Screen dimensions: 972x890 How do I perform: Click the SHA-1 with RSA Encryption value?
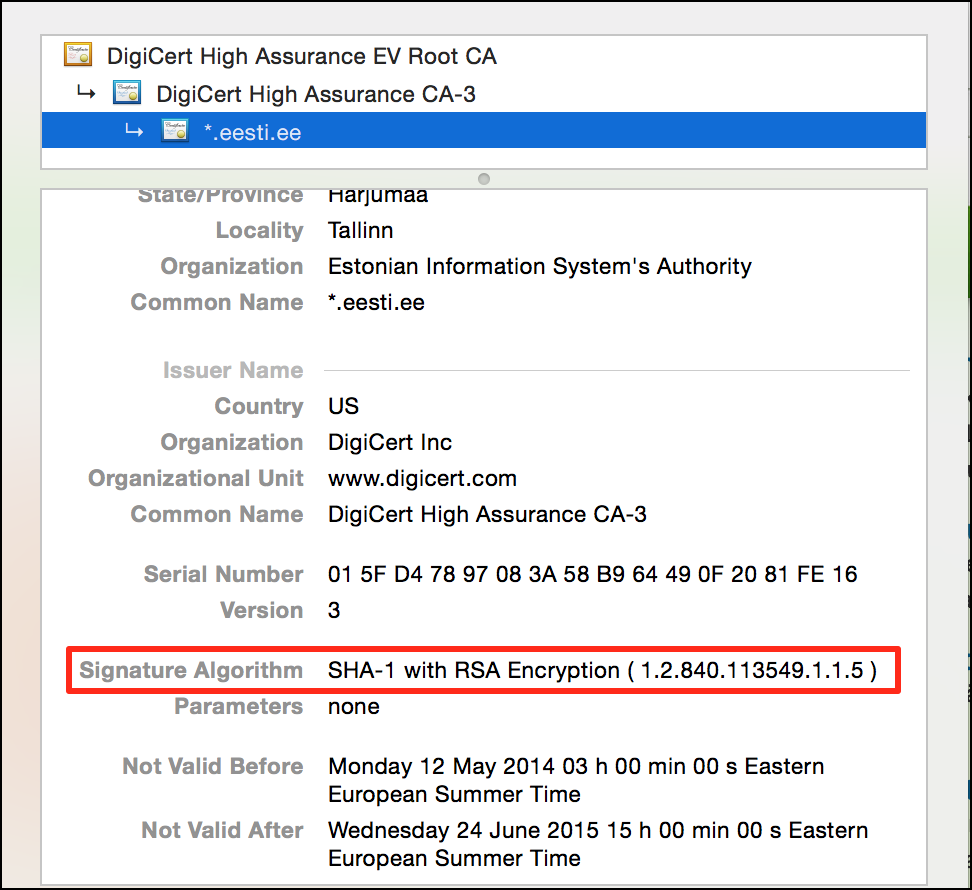pos(602,670)
